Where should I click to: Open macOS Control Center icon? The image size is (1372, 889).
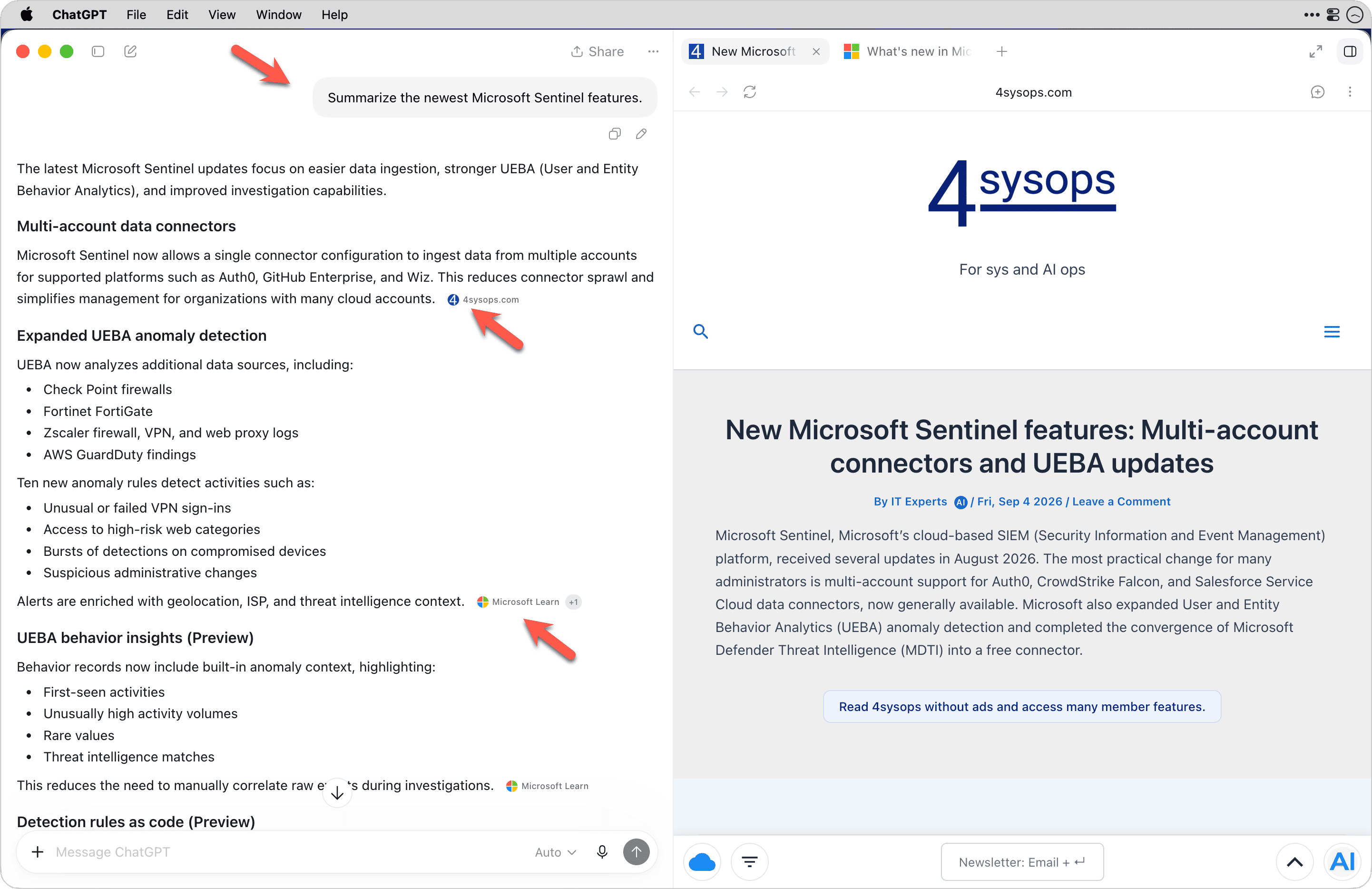point(1332,14)
